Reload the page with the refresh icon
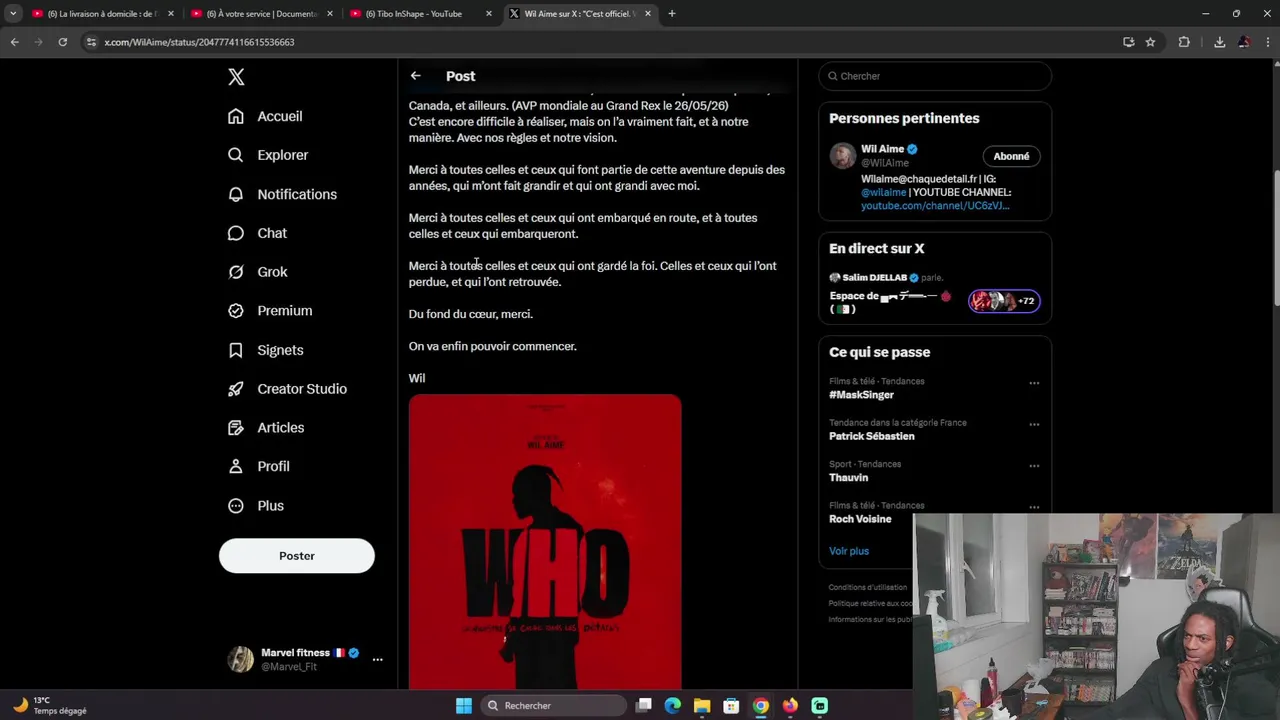Screen dimensions: 1280x720 (x=62, y=42)
